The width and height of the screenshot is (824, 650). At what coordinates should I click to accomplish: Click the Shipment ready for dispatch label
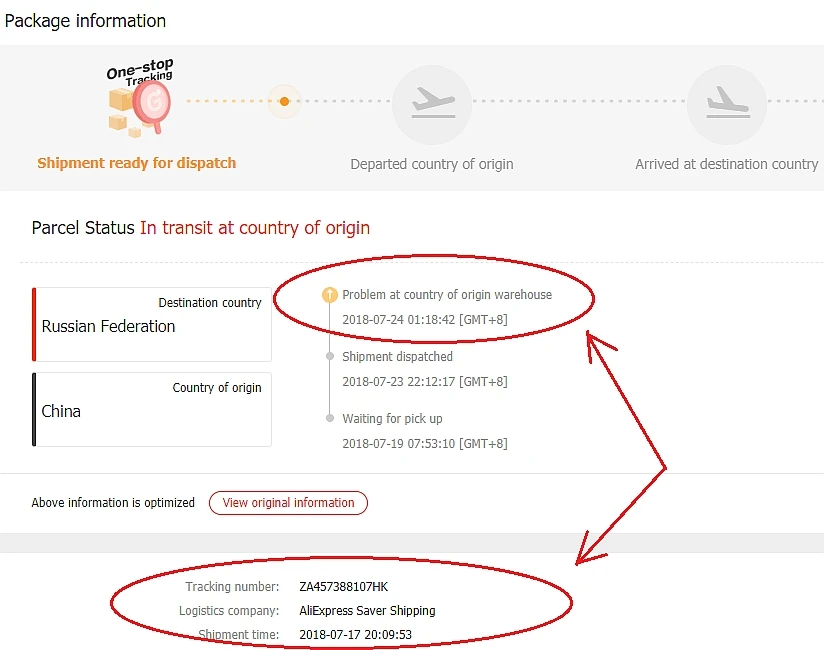coord(137,163)
